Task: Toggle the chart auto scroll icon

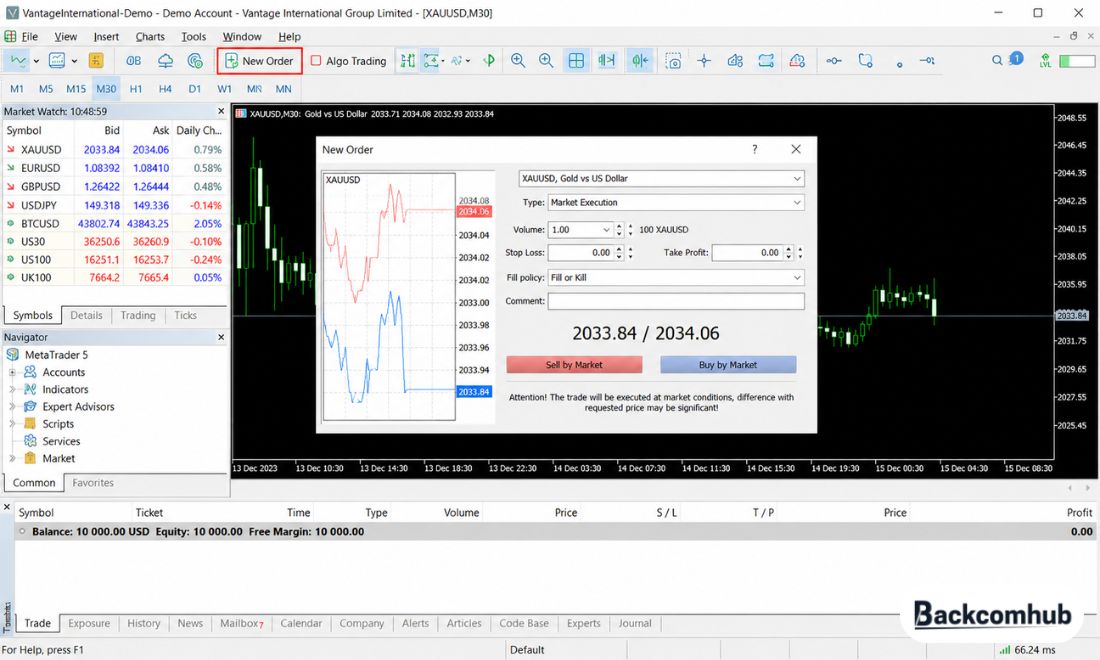Action: (607, 61)
